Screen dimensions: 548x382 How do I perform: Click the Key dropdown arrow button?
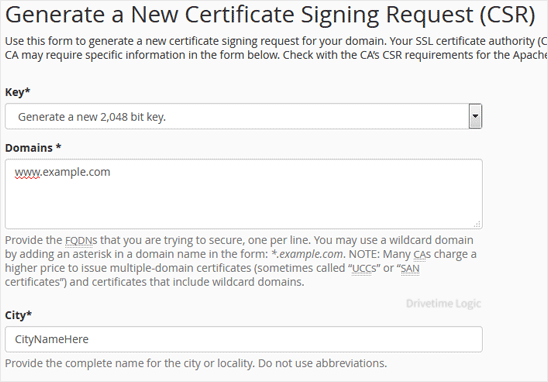click(x=475, y=116)
